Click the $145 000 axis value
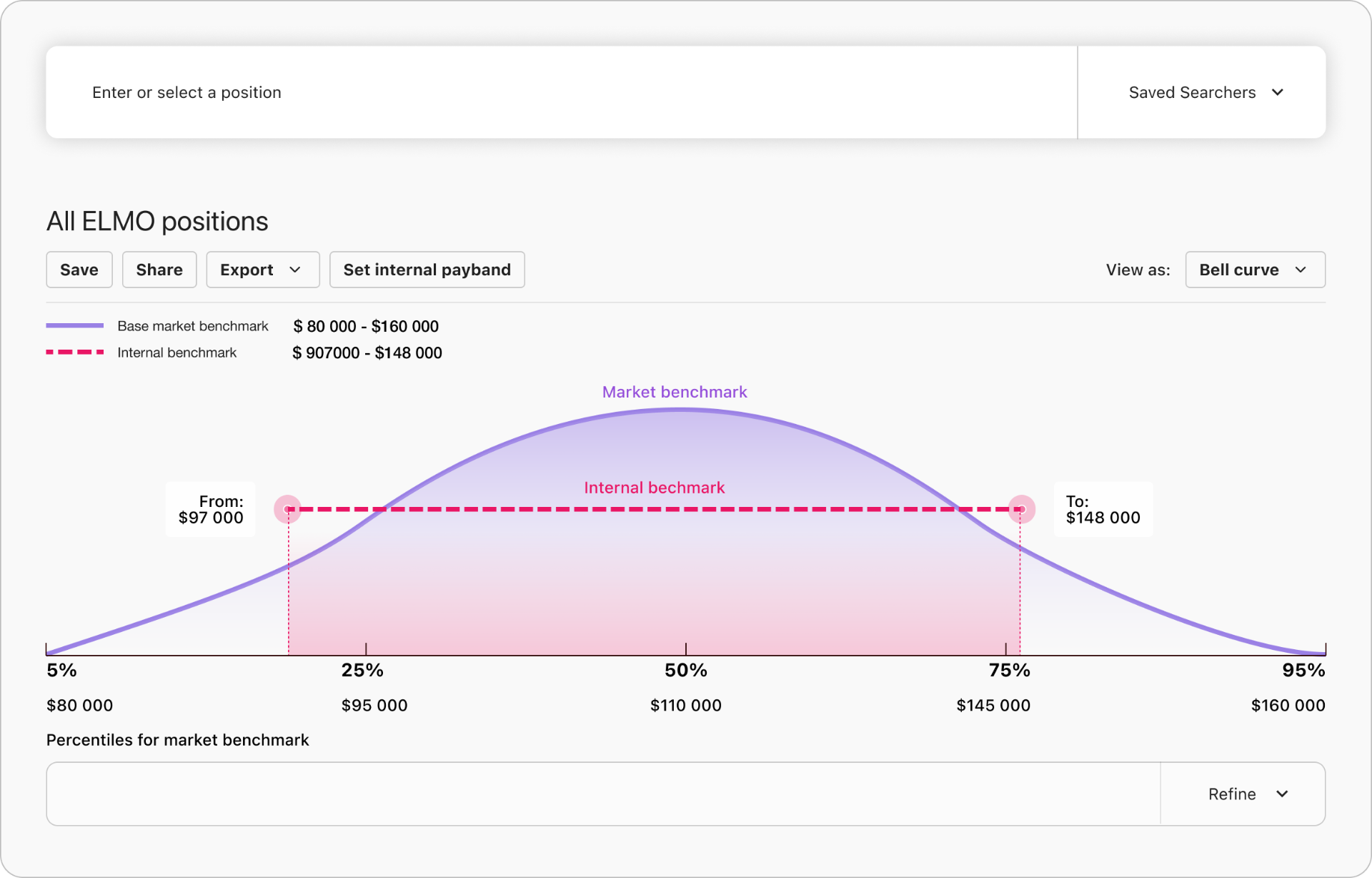 pyautogui.click(x=993, y=705)
